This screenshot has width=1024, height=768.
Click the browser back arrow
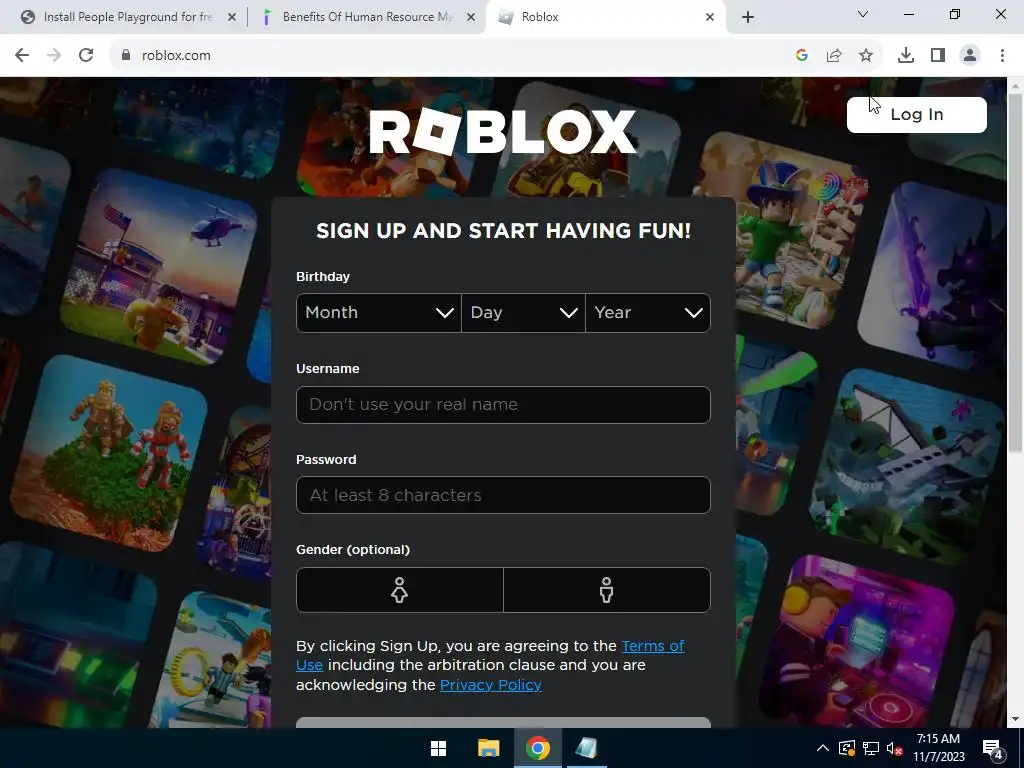pyautogui.click(x=22, y=56)
